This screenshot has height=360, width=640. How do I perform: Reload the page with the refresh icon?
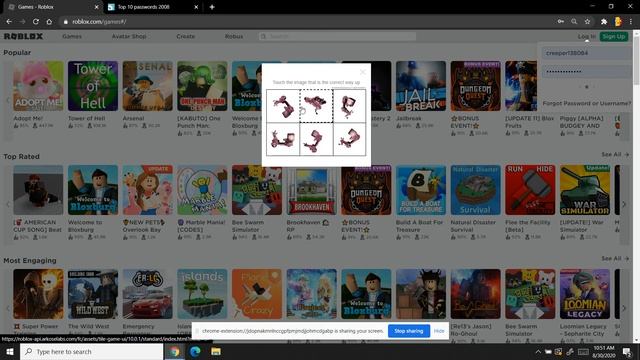tap(36, 22)
